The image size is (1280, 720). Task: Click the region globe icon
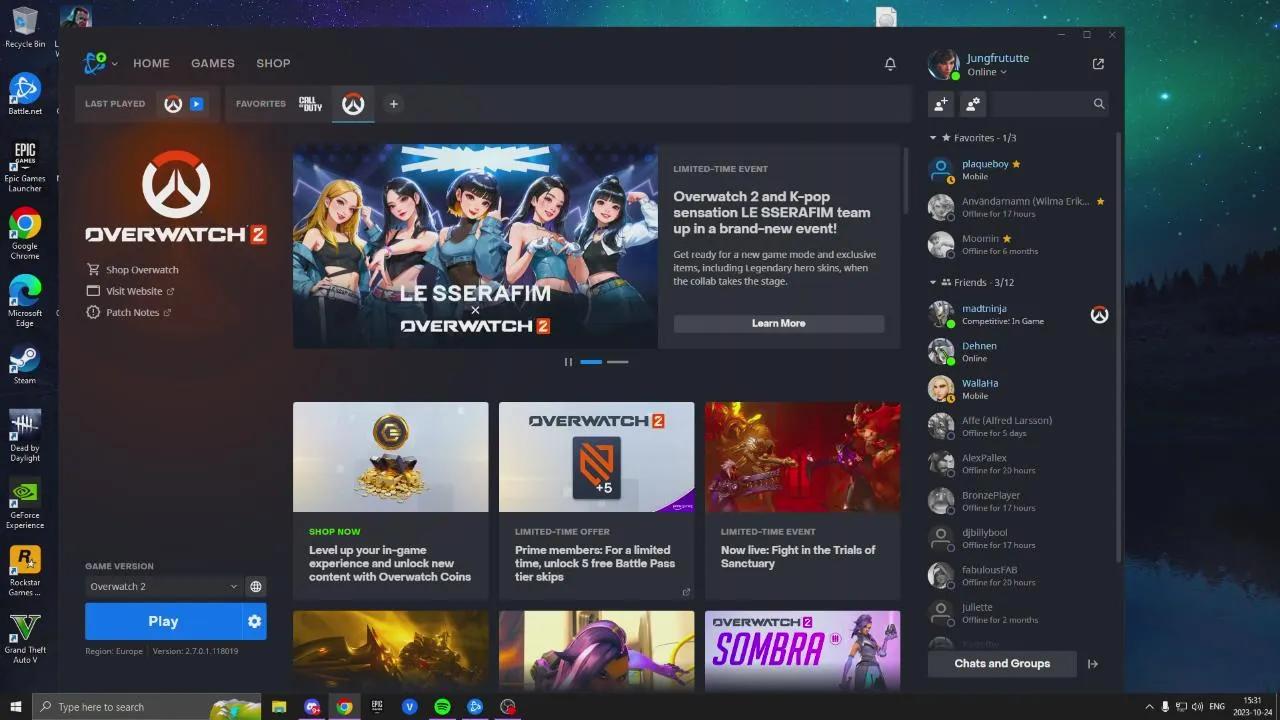tap(256, 587)
